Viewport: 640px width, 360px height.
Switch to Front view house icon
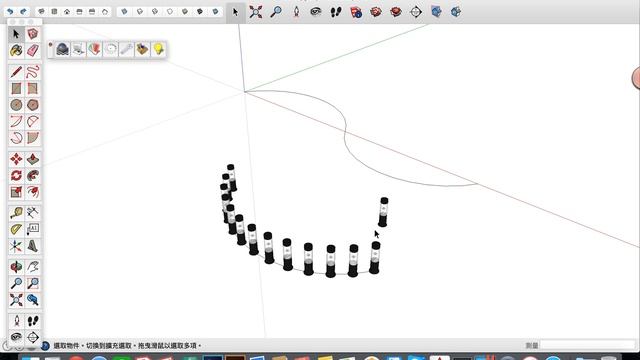coord(67,12)
